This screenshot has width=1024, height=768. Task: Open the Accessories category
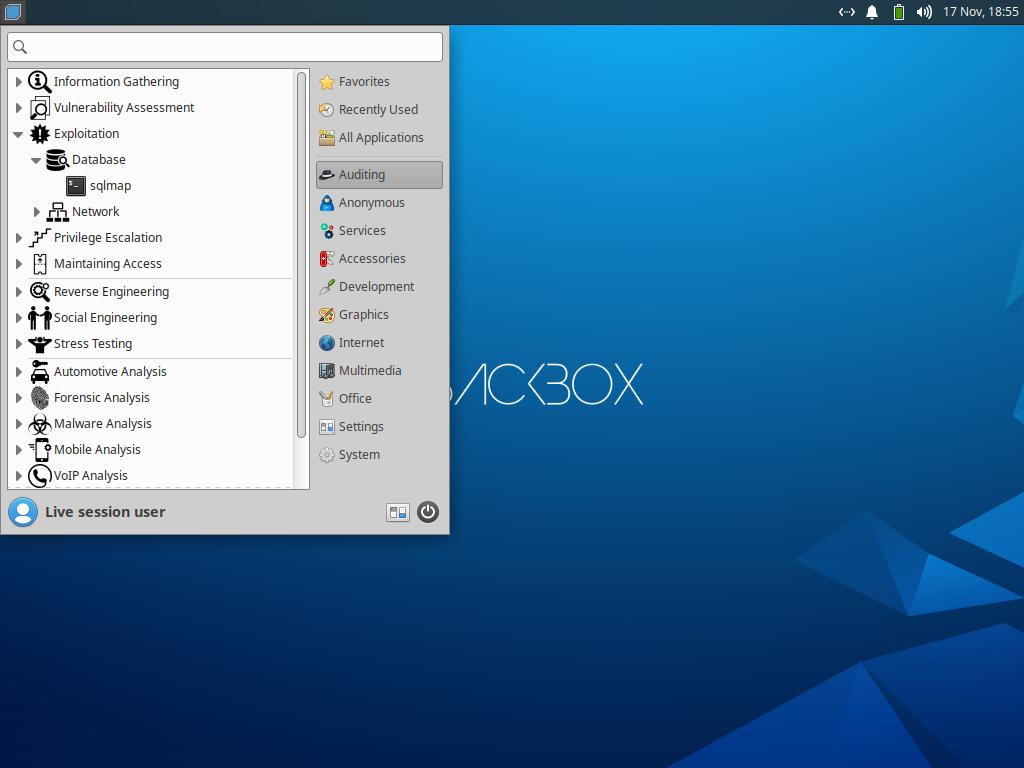[379, 259]
